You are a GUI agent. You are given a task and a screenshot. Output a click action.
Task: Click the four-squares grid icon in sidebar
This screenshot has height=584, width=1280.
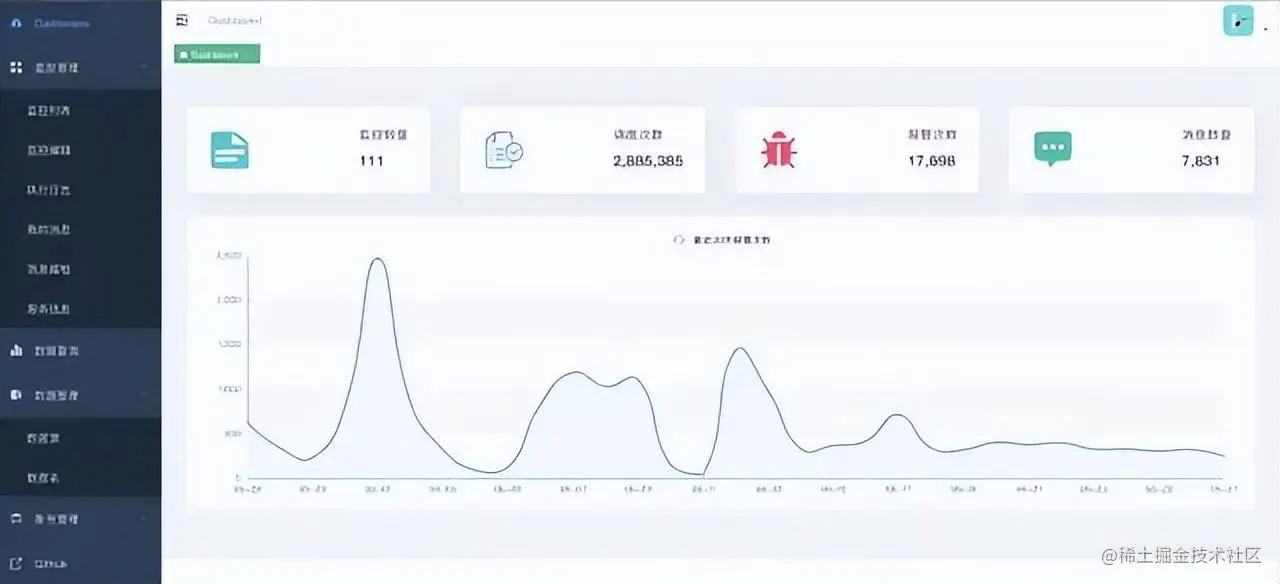[x=16, y=67]
